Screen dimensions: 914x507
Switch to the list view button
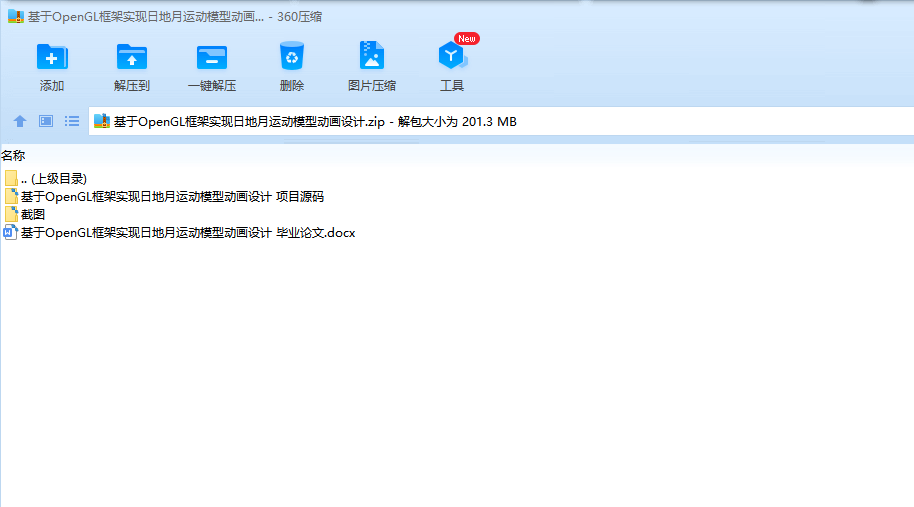72,121
